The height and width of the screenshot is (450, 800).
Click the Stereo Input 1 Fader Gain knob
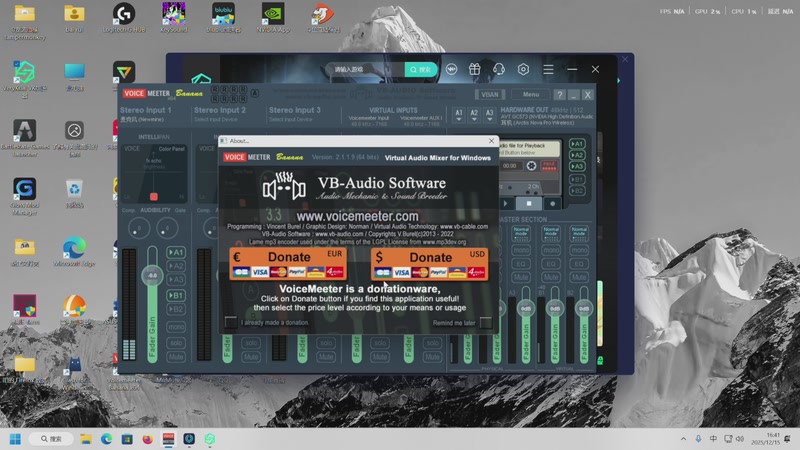tap(152, 276)
